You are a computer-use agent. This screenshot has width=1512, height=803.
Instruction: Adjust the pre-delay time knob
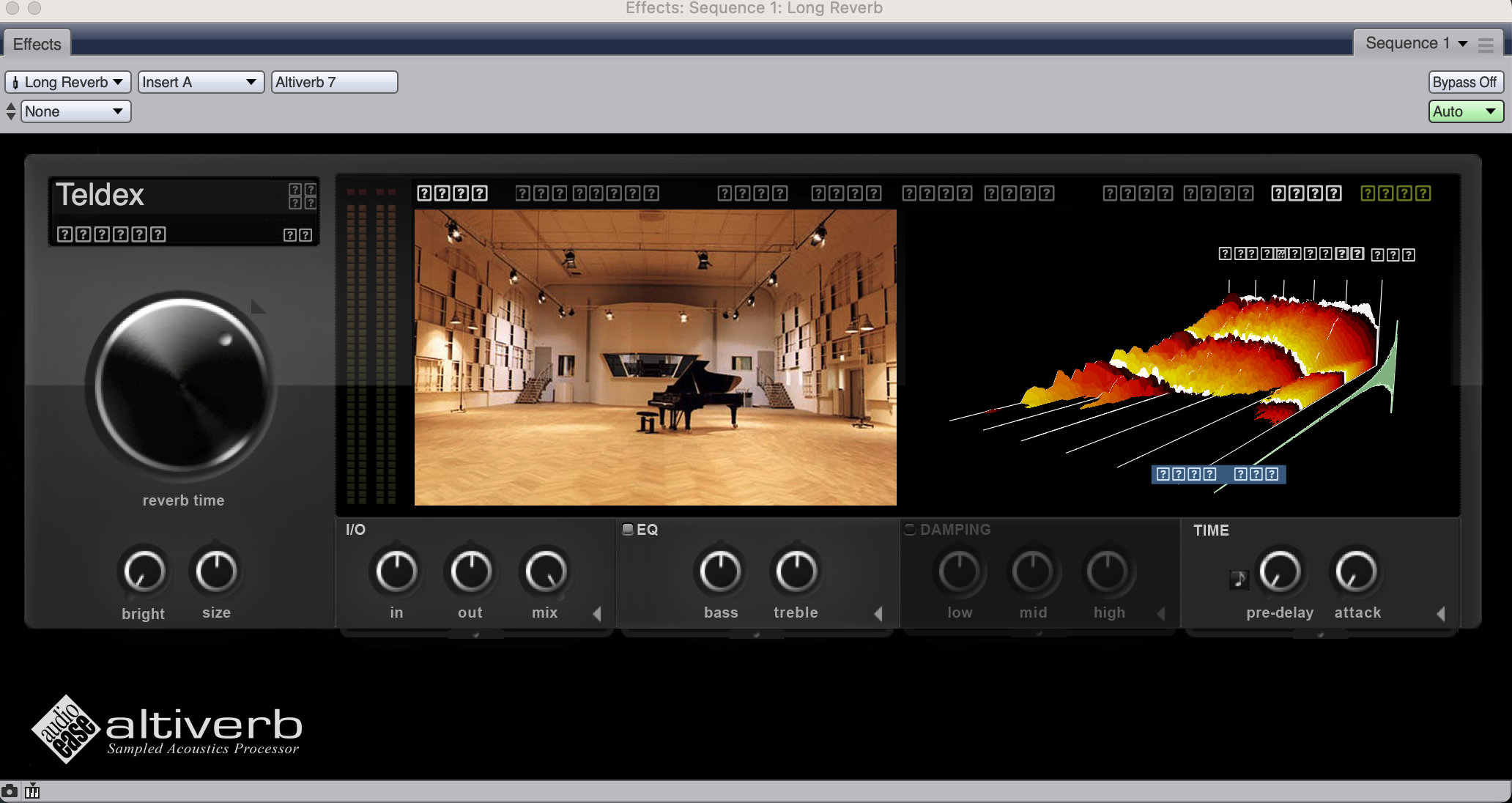pos(1279,576)
